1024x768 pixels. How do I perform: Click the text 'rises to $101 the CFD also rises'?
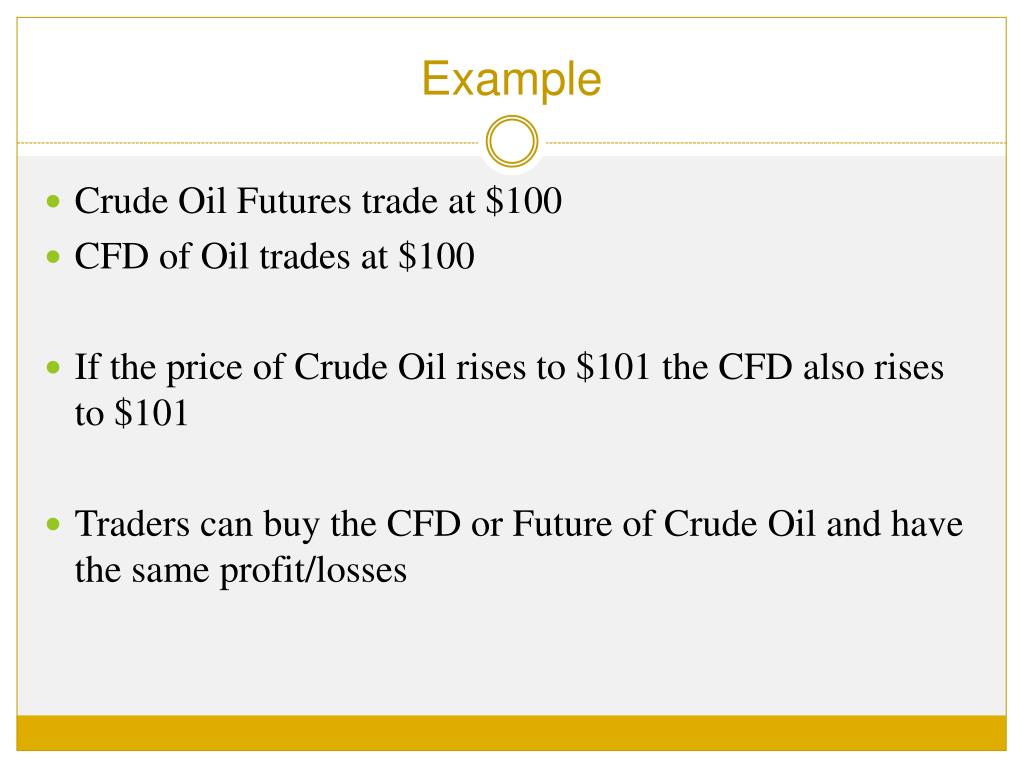coord(699,367)
